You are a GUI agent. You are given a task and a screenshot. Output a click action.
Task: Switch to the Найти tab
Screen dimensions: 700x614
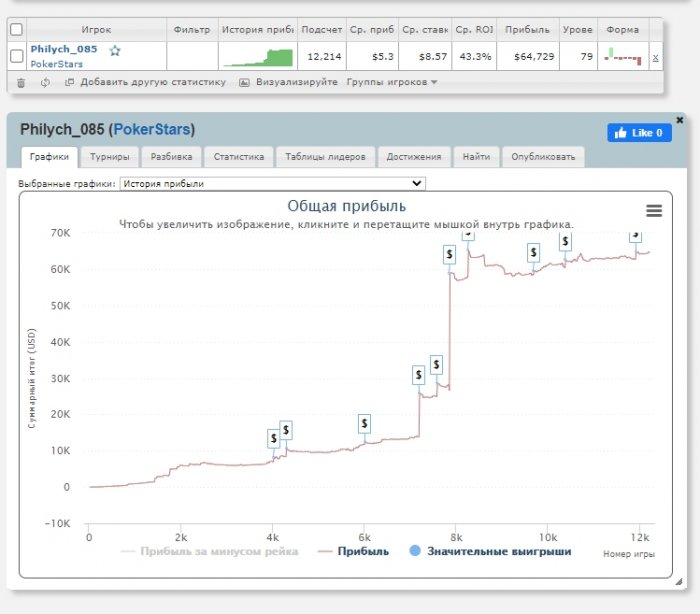click(476, 157)
